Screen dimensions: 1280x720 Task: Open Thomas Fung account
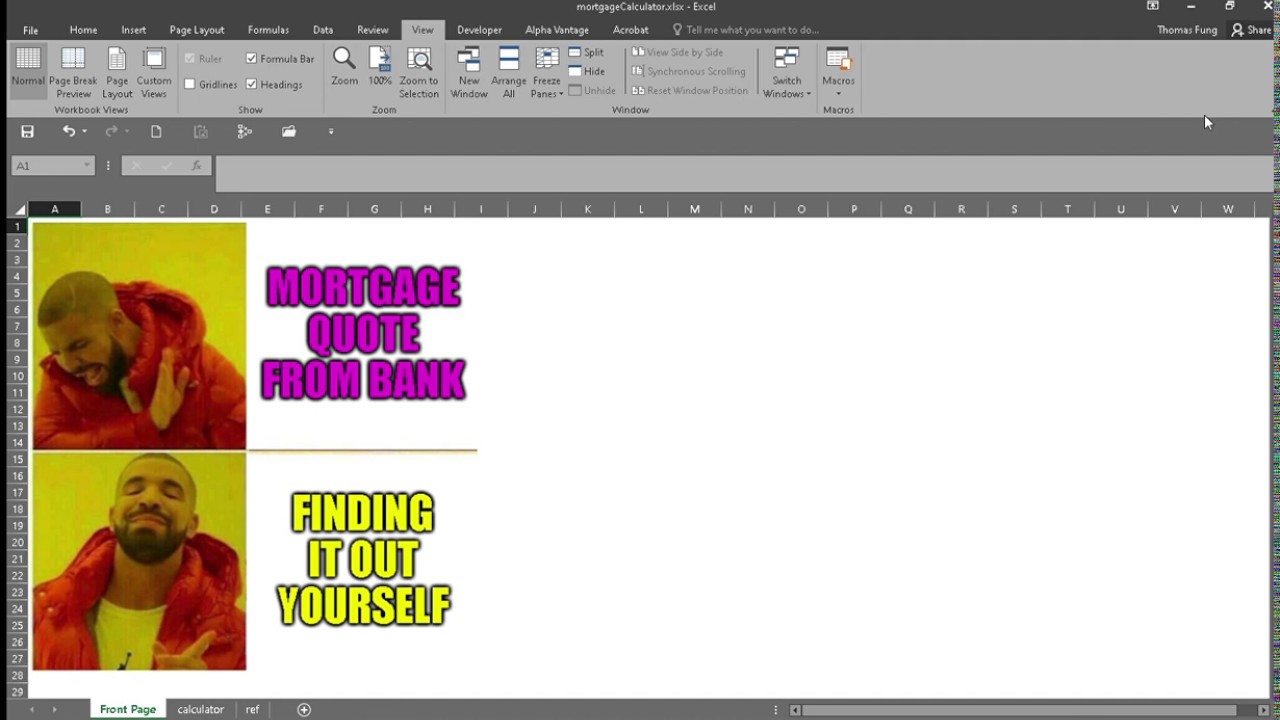point(1187,30)
